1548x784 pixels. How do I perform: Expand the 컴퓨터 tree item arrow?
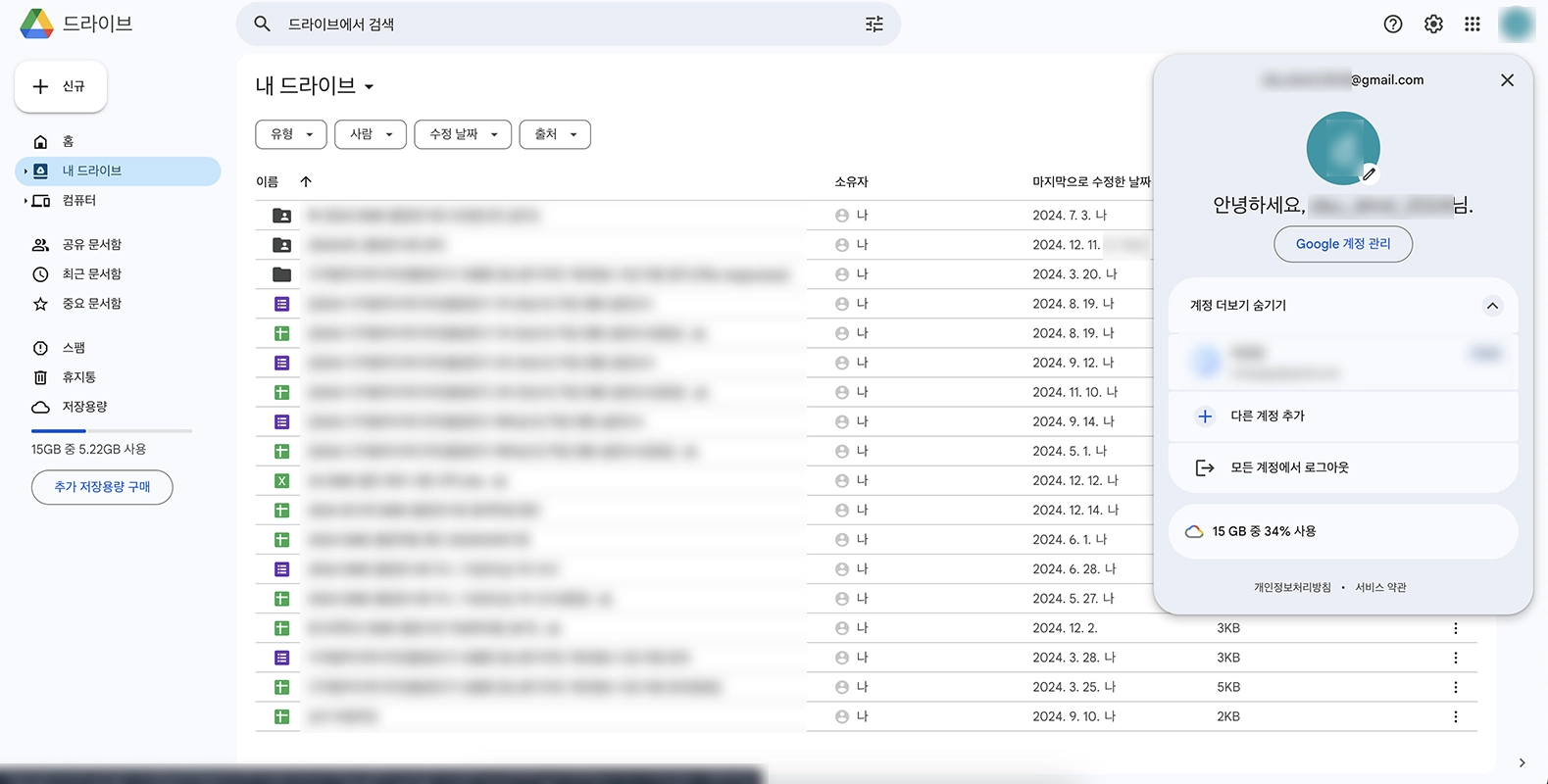tap(25, 201)
